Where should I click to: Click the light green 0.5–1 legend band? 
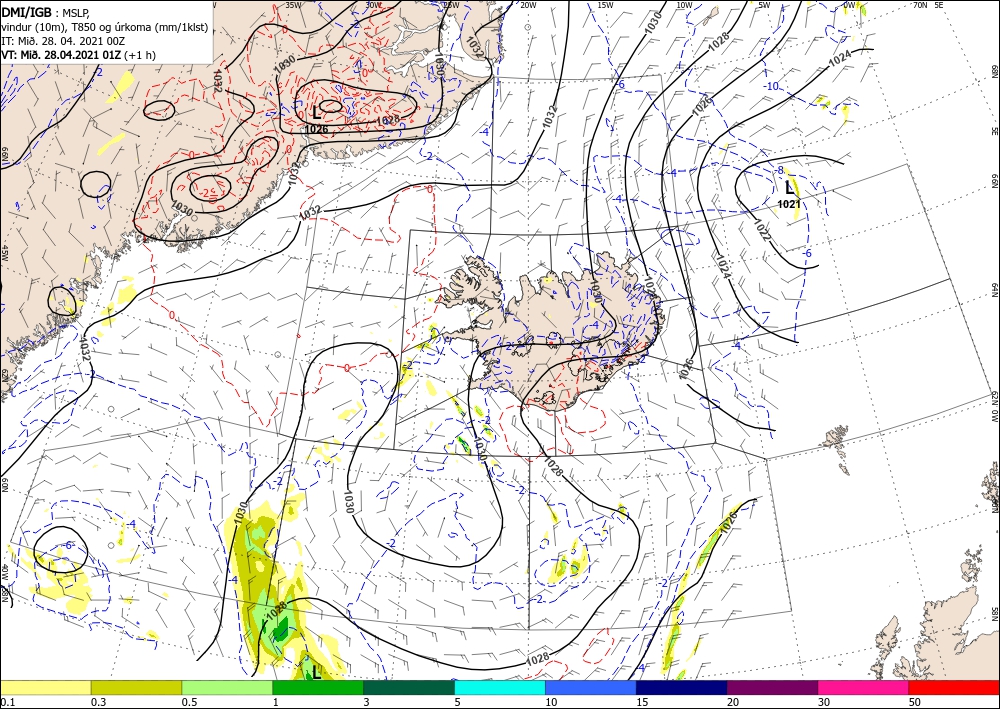[x=227, y=687]
